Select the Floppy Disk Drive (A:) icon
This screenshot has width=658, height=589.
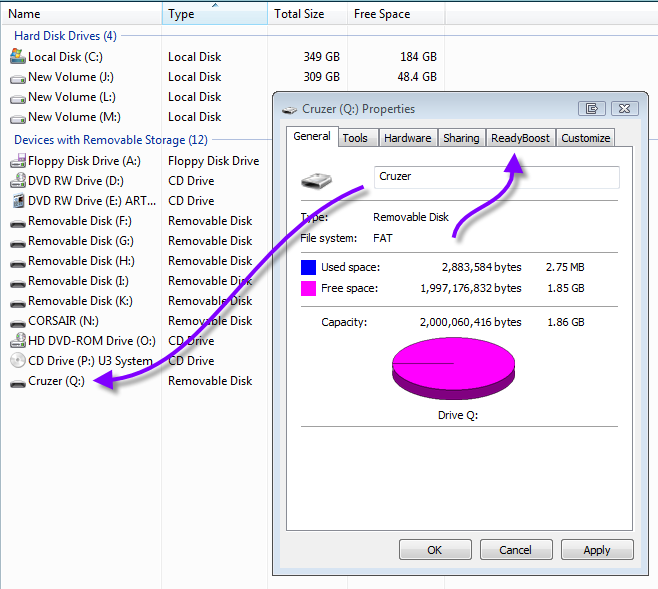(17, 161)
